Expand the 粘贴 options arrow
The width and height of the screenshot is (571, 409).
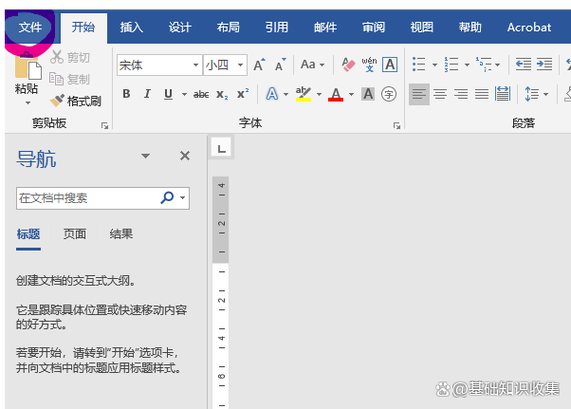pyautogui.click(x=28, y=103)
